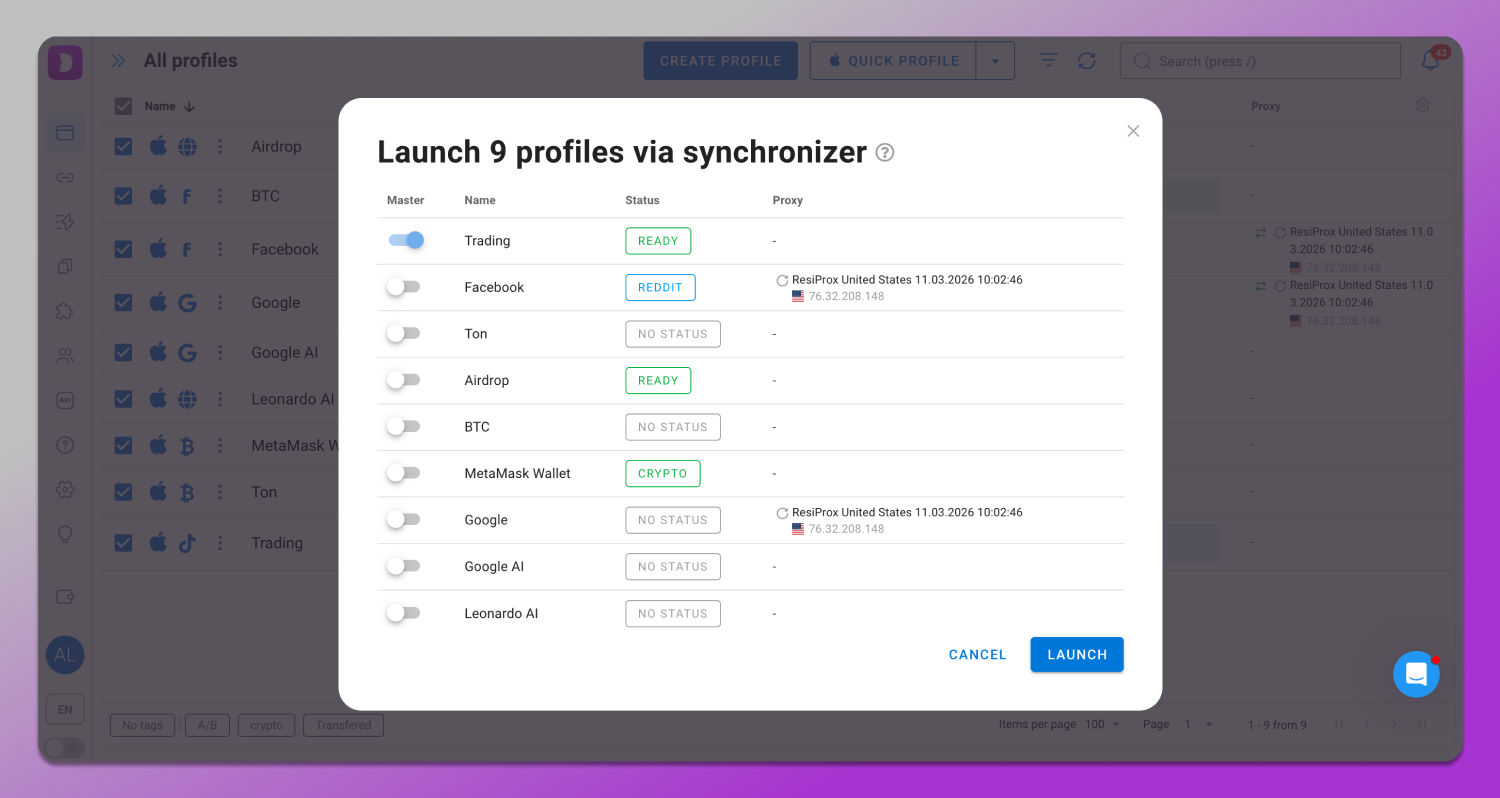Screen dimensions: 1500x798
Task: Enable the Master toggle for Facebook
Action: tap(404, 286)
